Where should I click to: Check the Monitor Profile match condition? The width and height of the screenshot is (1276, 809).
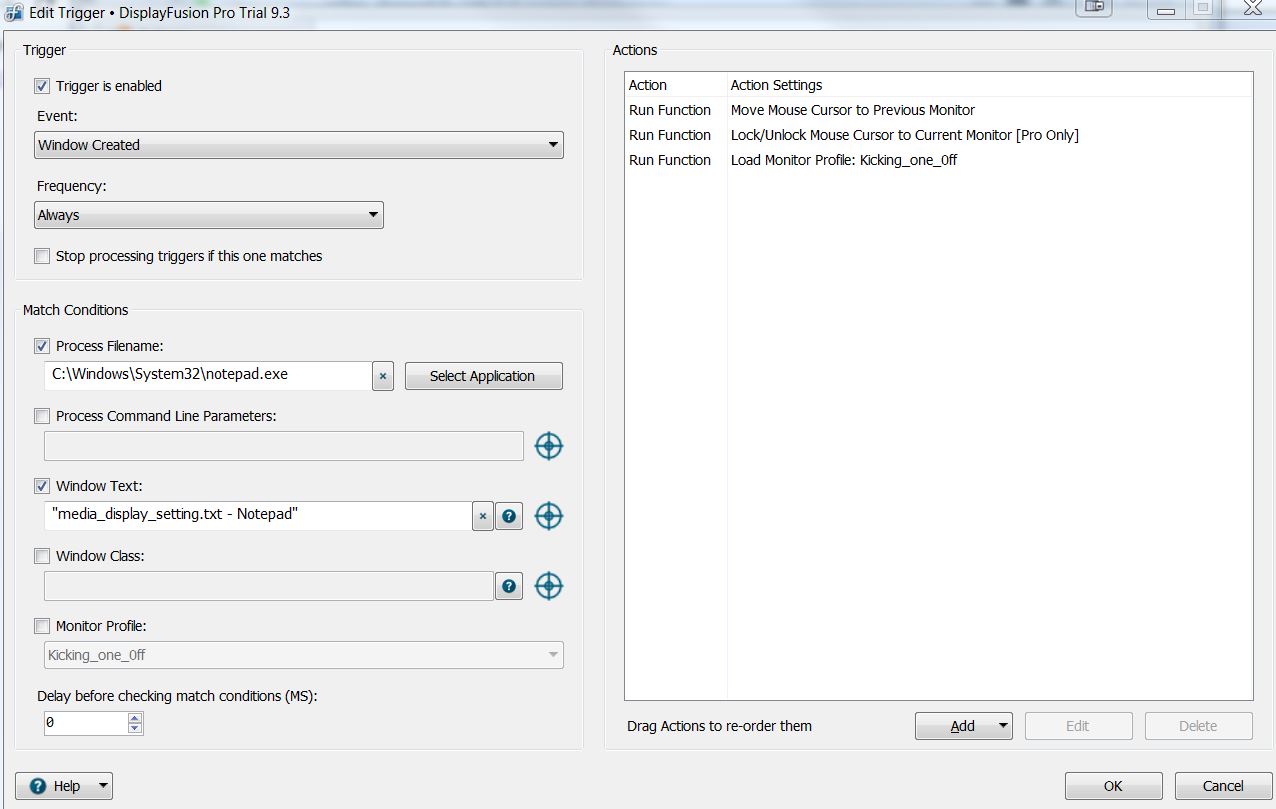click(42, 626)
